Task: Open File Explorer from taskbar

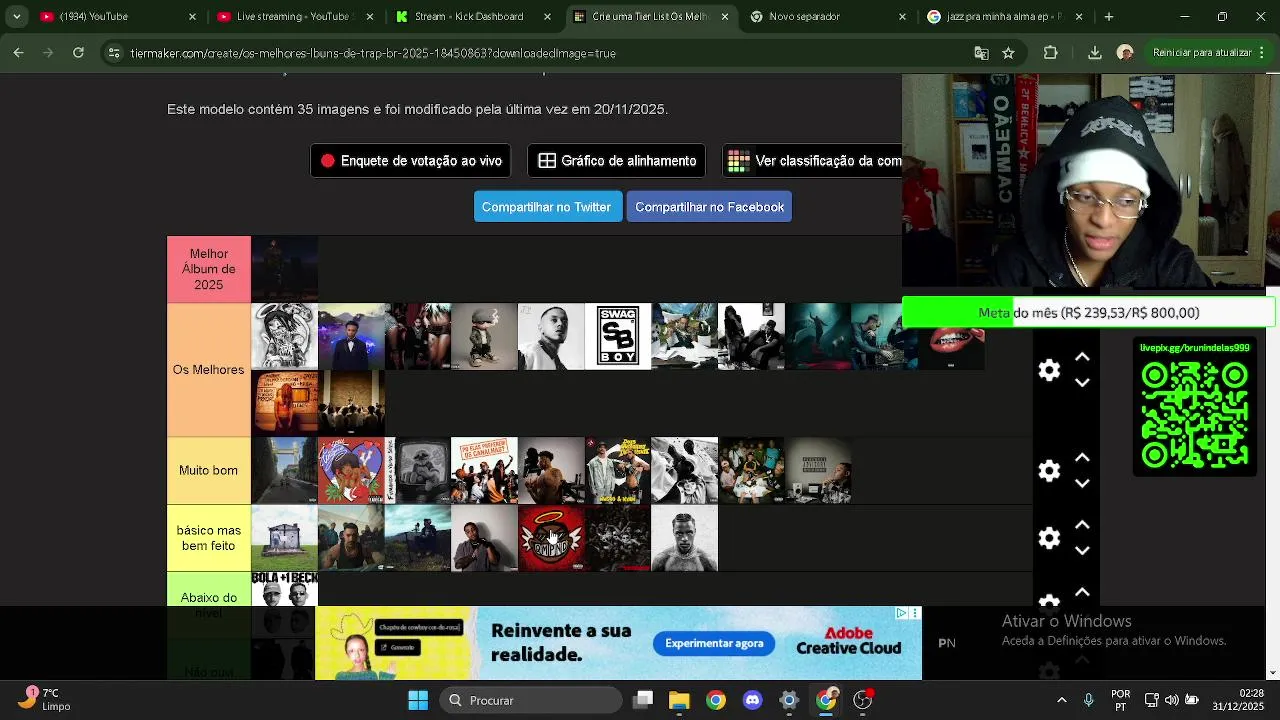Action: [679, 700]
